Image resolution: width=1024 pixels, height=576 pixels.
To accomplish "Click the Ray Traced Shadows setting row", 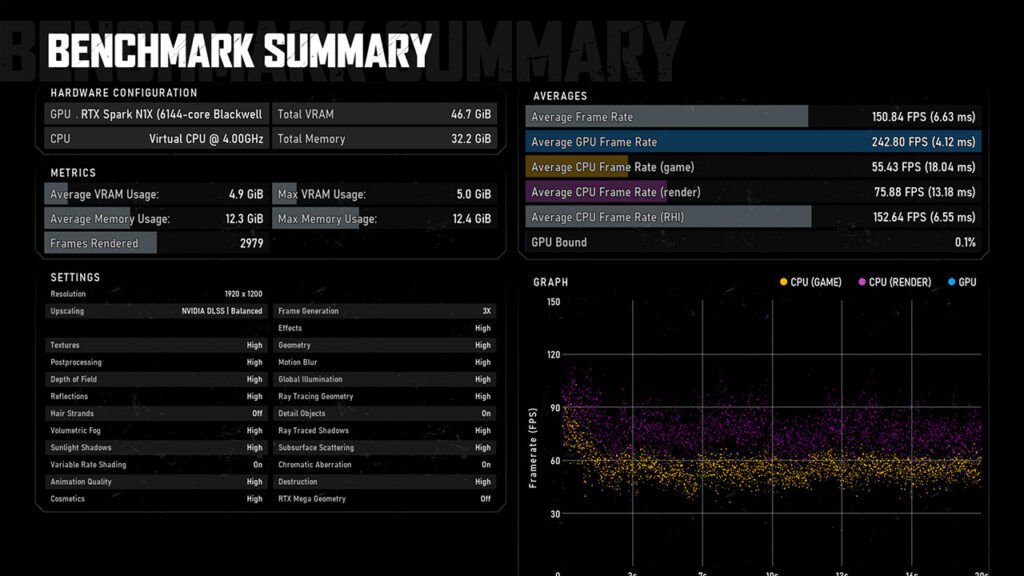I will 385,430.
